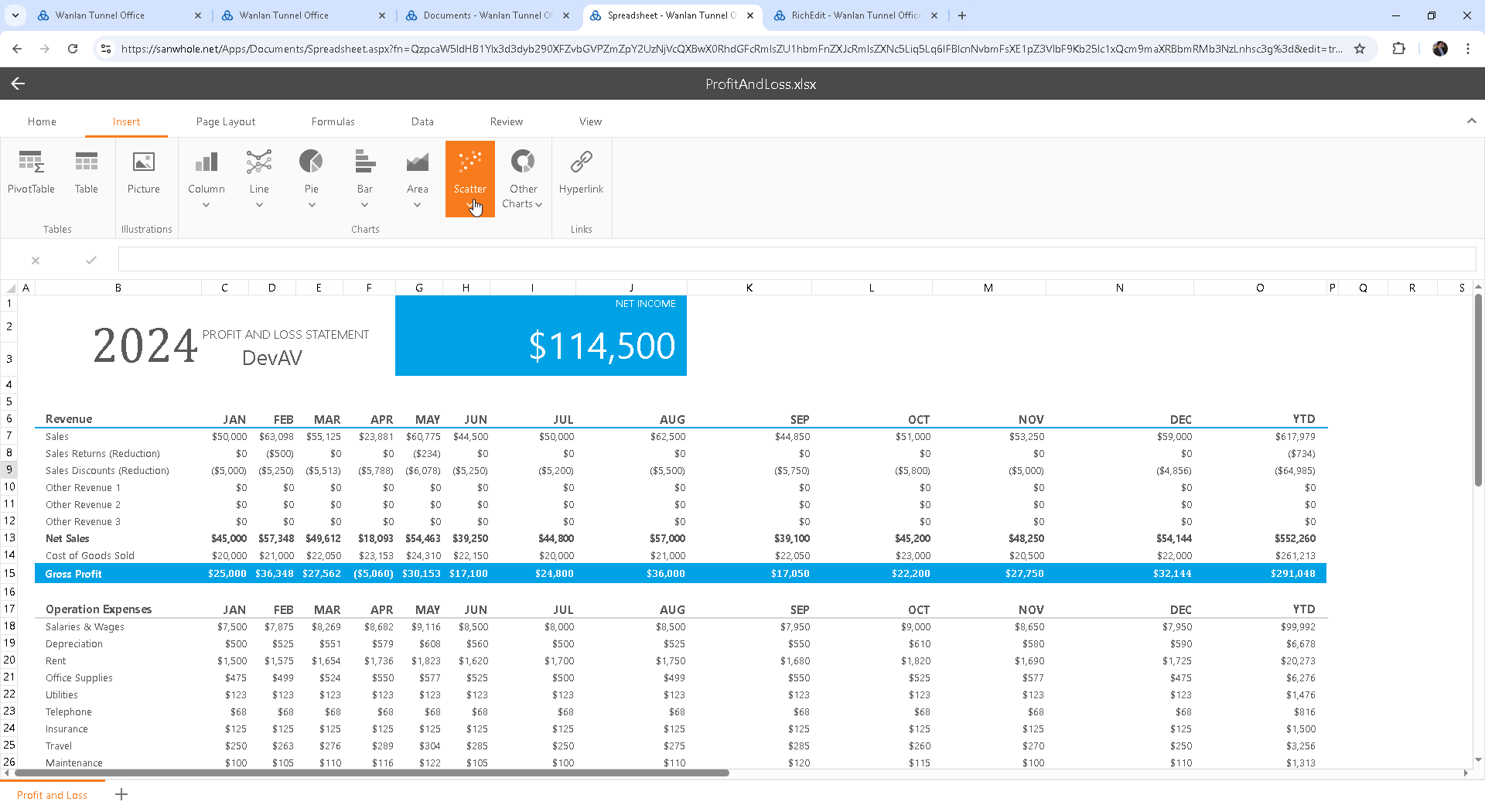
Task: Collapse the ribbon with the chevron
Action: click(x=1471, y=121)
